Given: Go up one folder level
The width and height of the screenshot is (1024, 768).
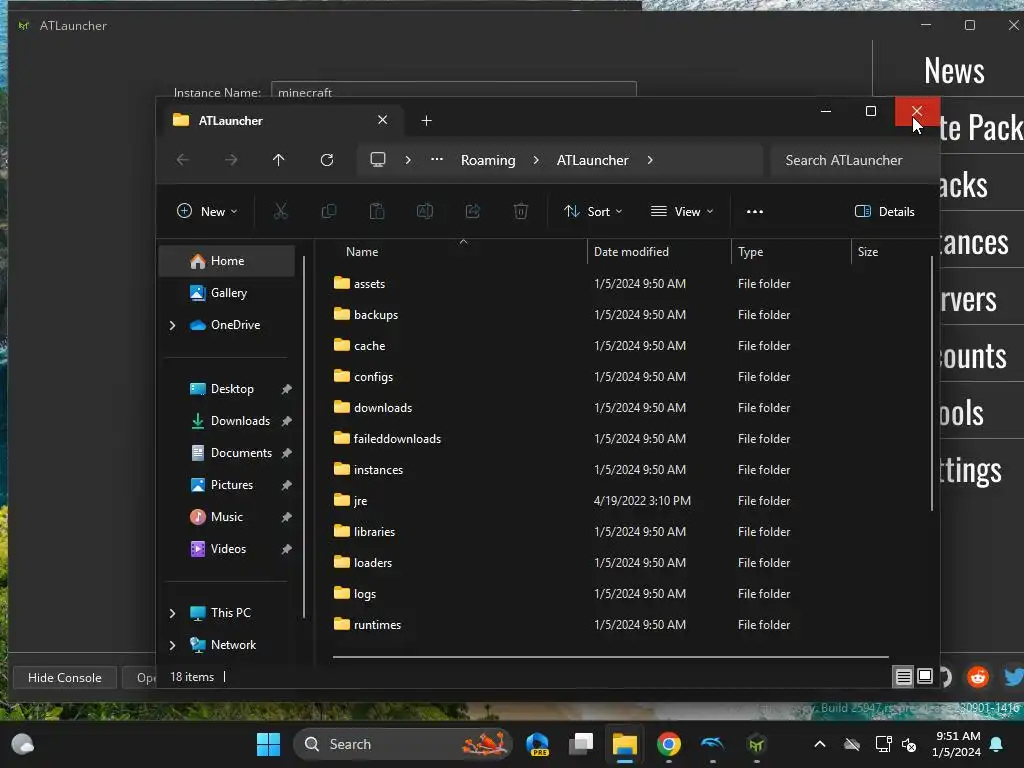Looking at the screenshot, I should [279, 160].
